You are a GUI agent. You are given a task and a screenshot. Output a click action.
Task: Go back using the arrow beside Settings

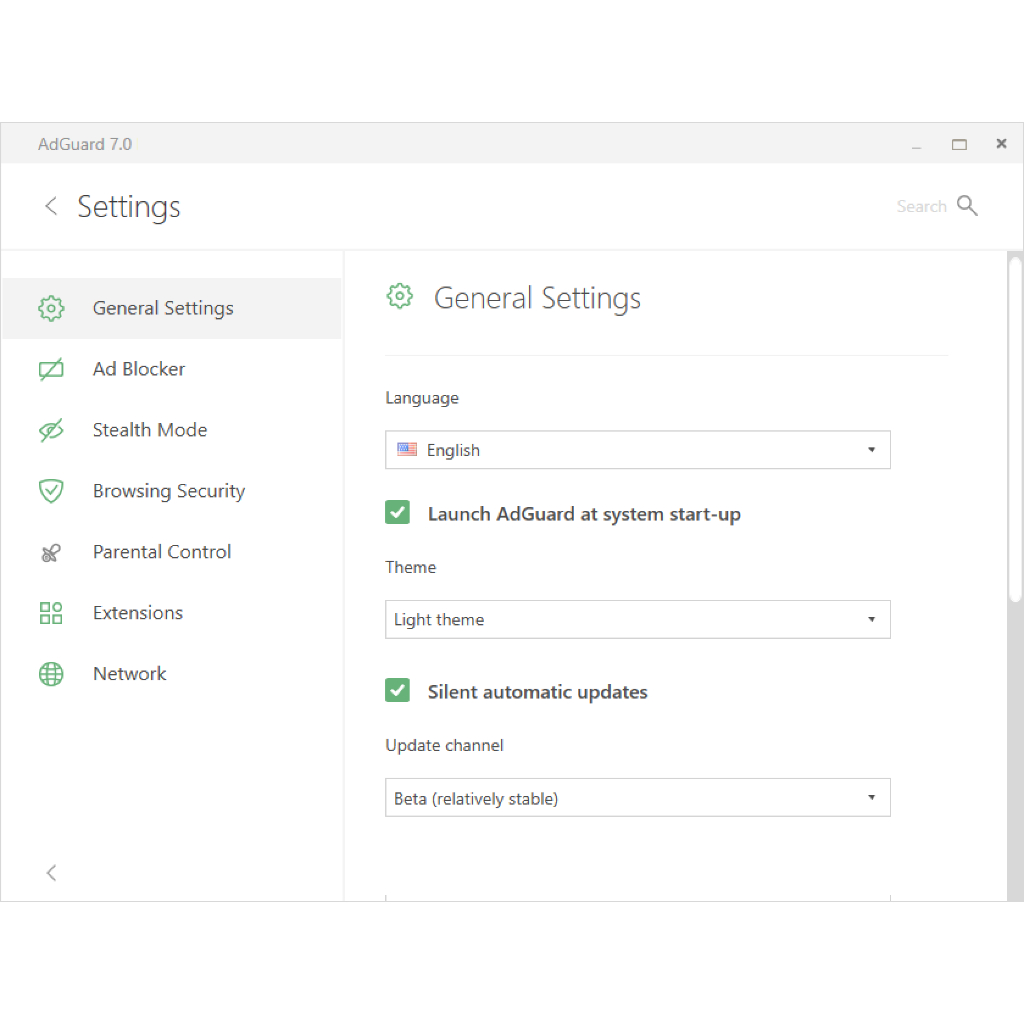click(x=51, y=207)
